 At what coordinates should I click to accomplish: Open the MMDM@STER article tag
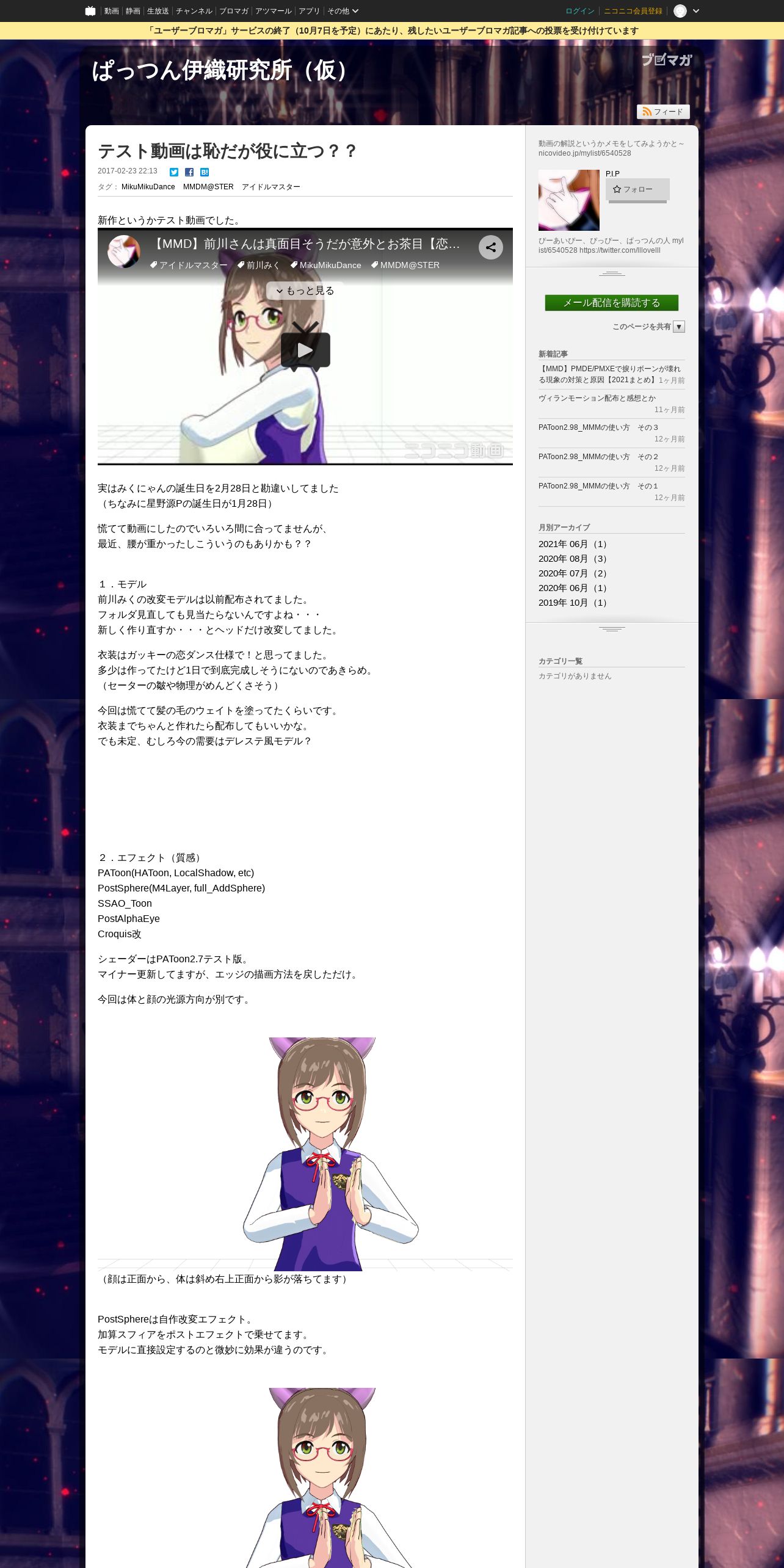(x=208, y=187)
